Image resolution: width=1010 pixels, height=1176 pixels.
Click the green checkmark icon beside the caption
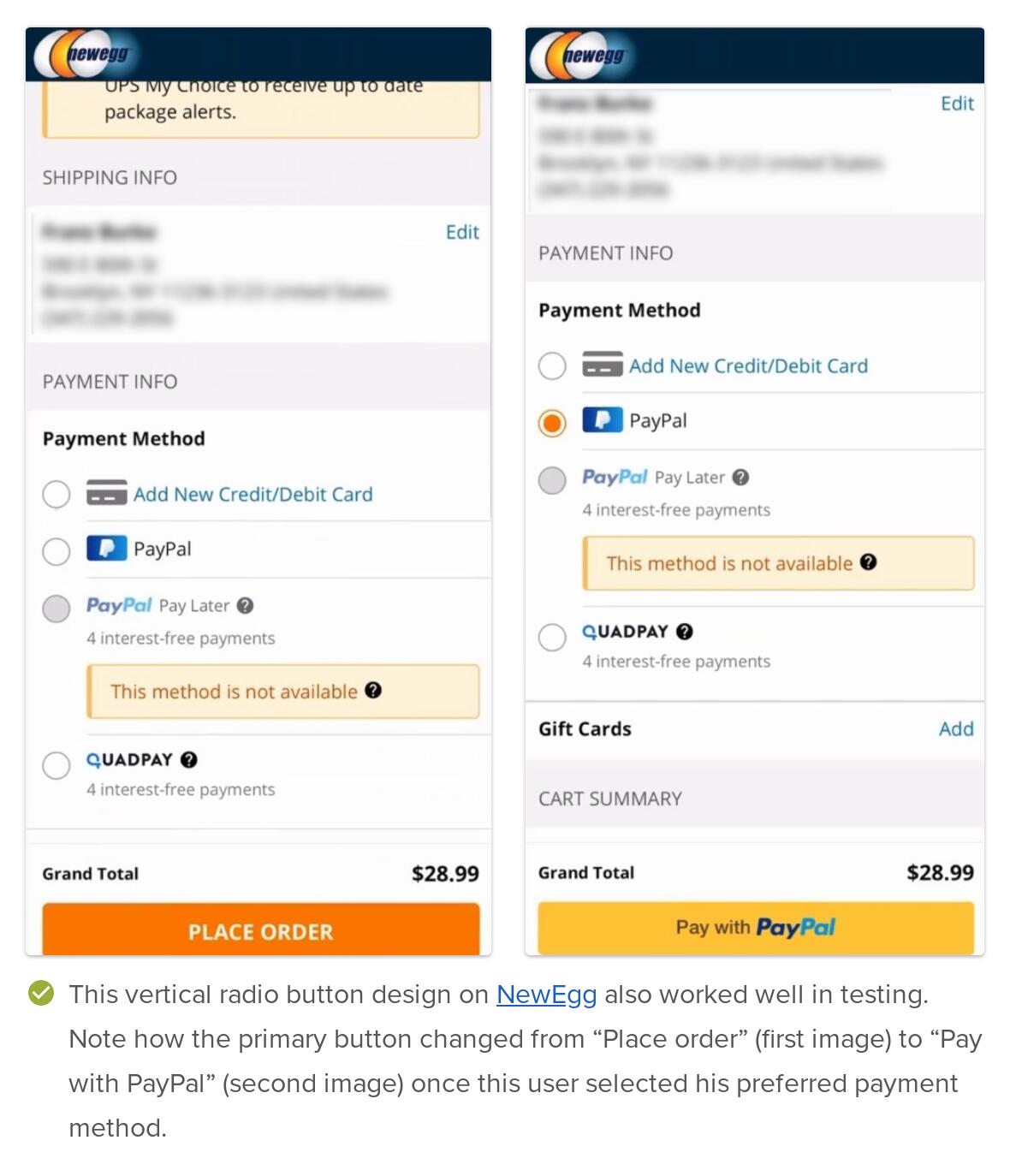pyautogui.click(x=41, y=993)
